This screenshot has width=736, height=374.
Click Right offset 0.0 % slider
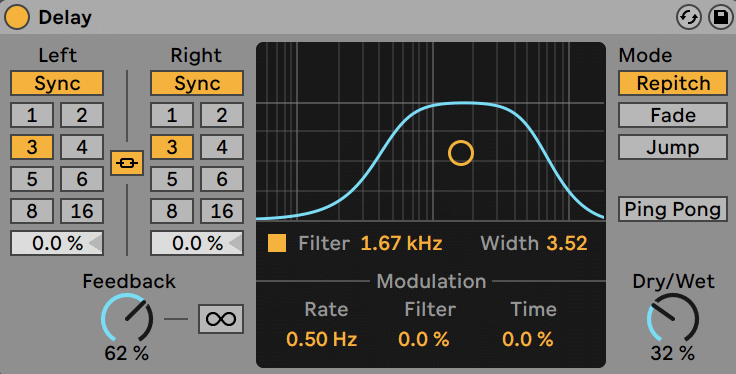(197, 243)
